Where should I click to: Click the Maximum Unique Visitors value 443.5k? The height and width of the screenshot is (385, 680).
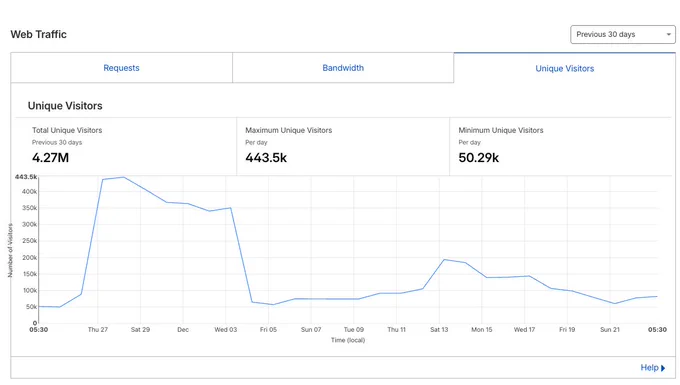point(266,158)
